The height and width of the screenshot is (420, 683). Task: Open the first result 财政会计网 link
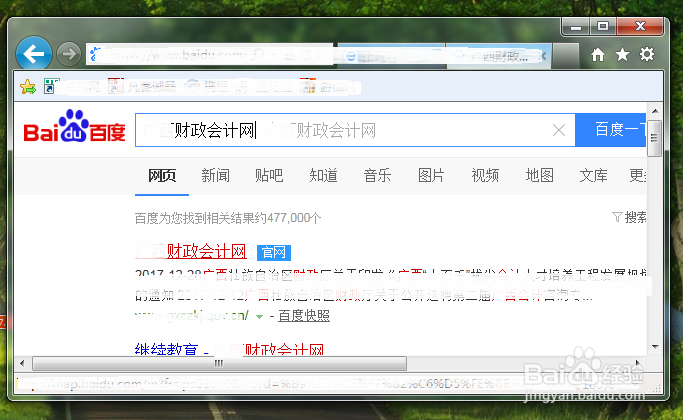pos(191,251)
